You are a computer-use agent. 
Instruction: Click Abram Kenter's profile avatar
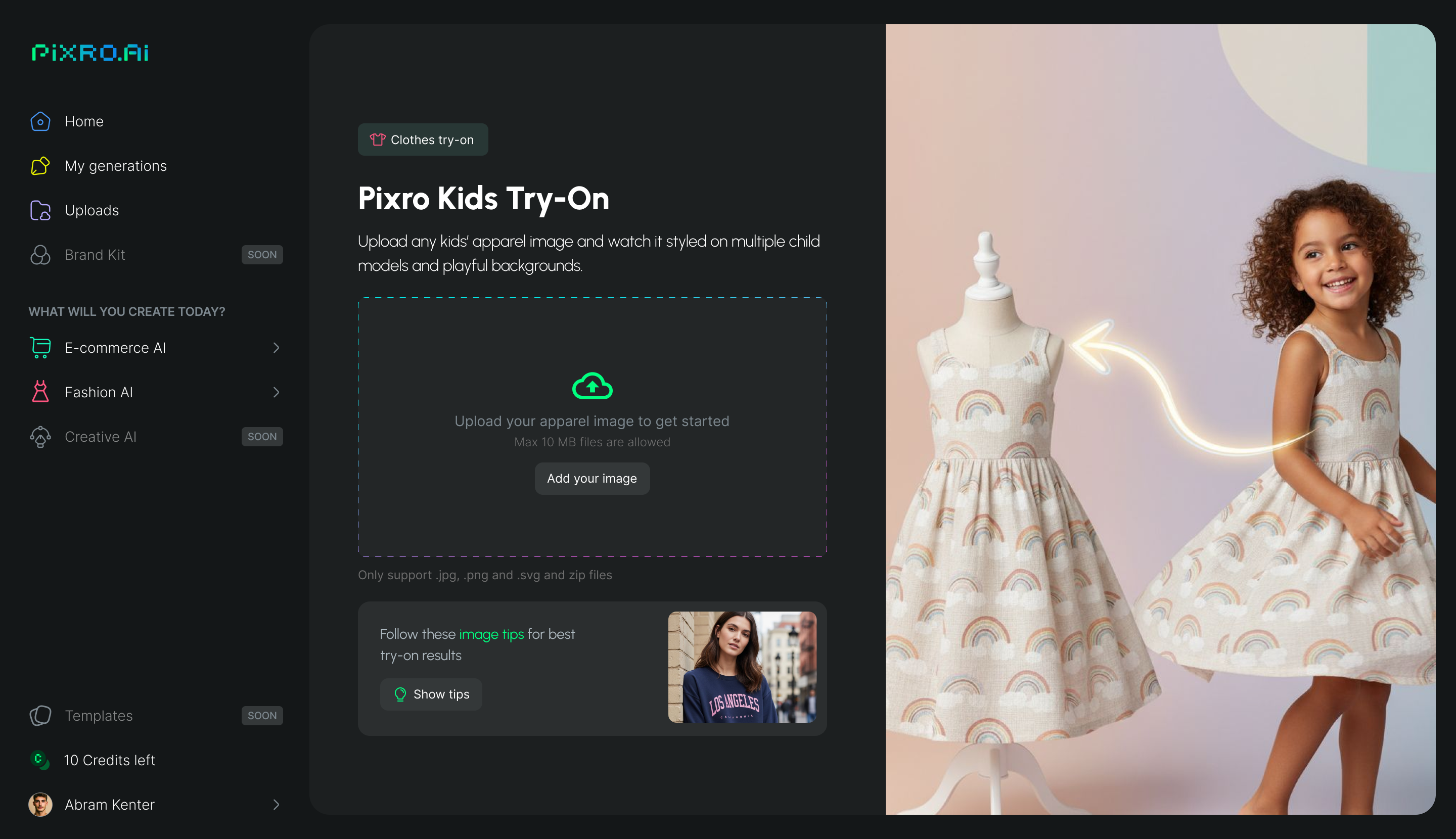click(40, 805)
